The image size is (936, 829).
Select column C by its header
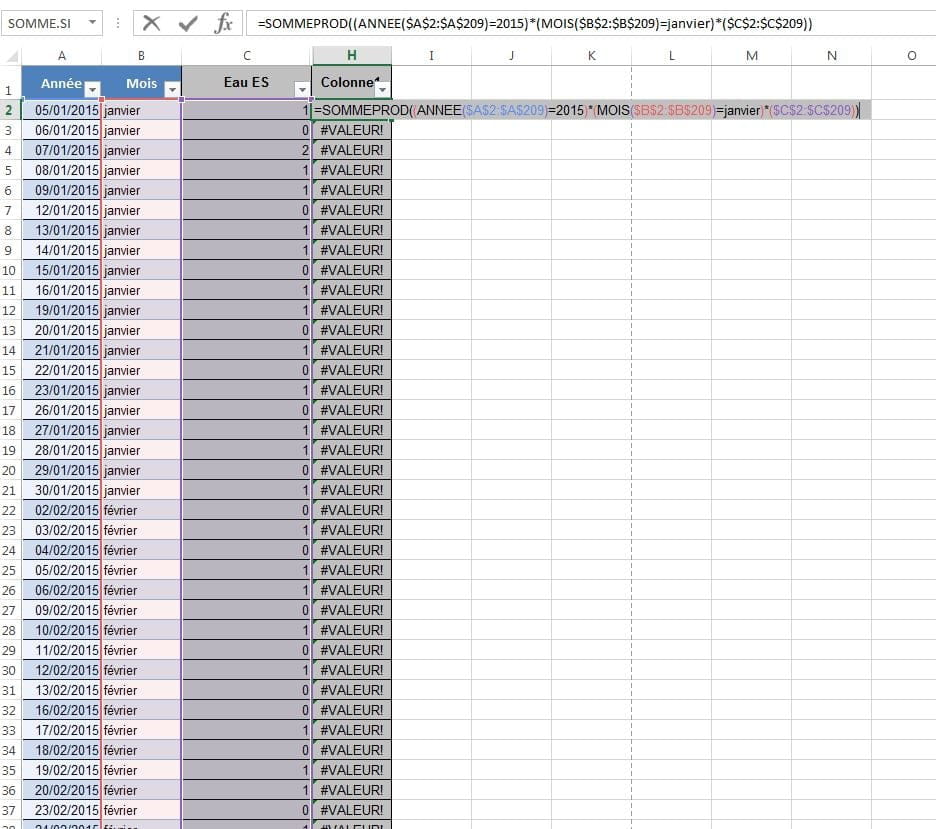click(247, 56)
